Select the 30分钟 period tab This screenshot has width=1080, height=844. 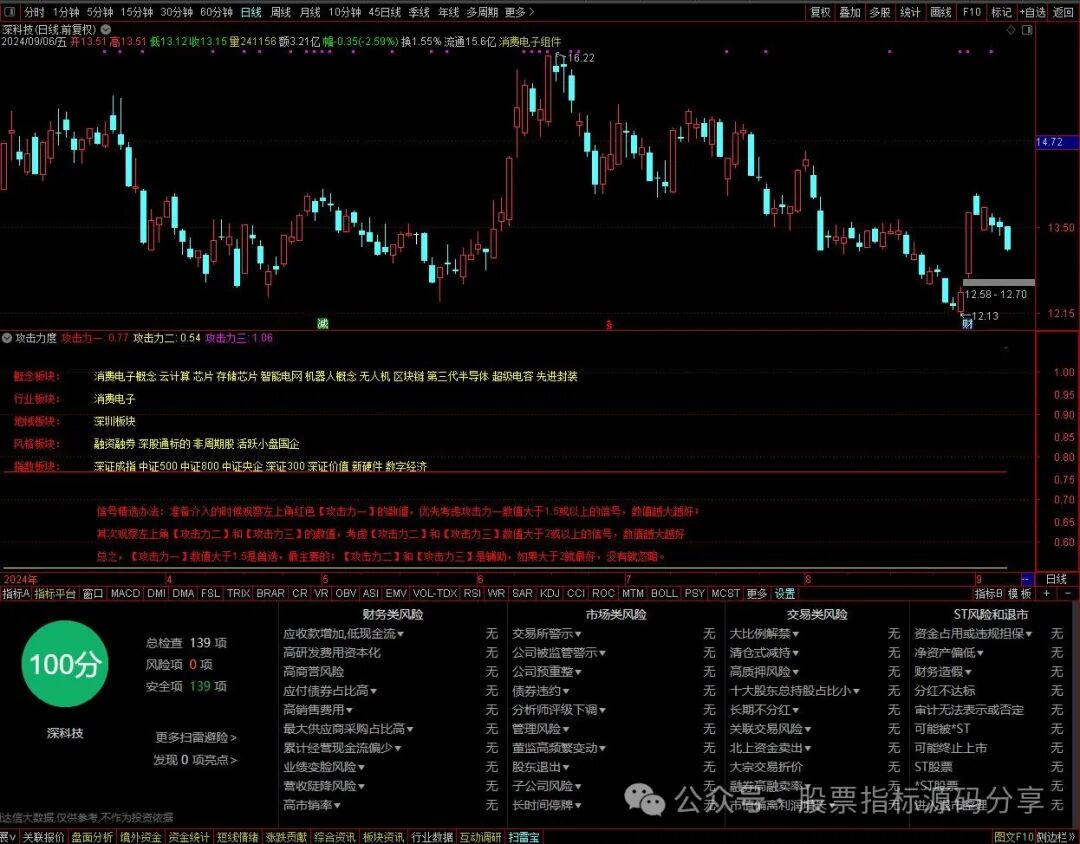pos(176,12)
